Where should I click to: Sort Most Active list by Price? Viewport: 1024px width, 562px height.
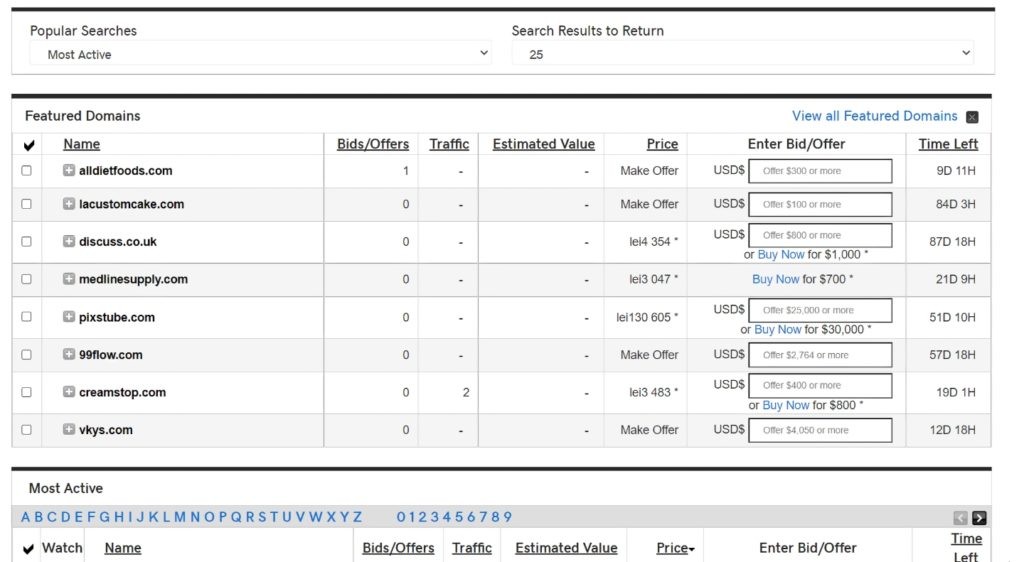tap(675, 548)
